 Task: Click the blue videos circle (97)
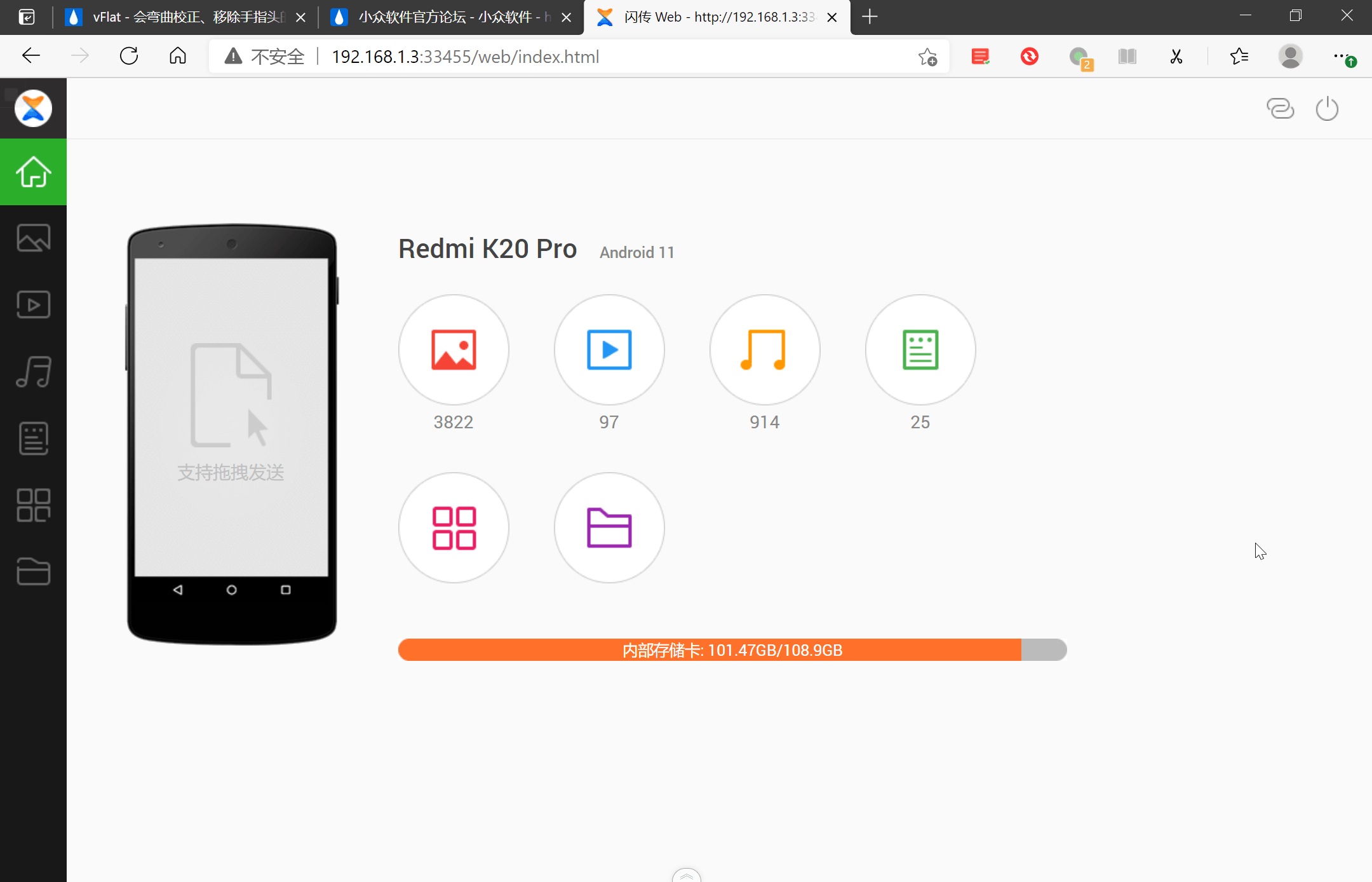(609, 349)
